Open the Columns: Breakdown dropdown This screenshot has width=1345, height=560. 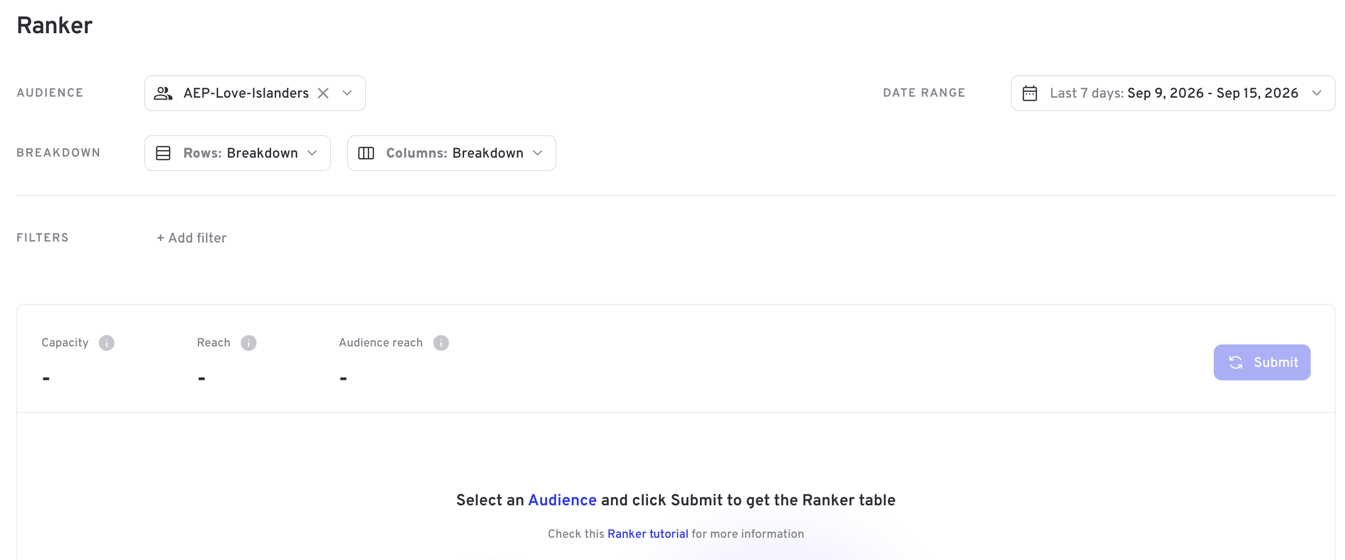pos(451,153)
